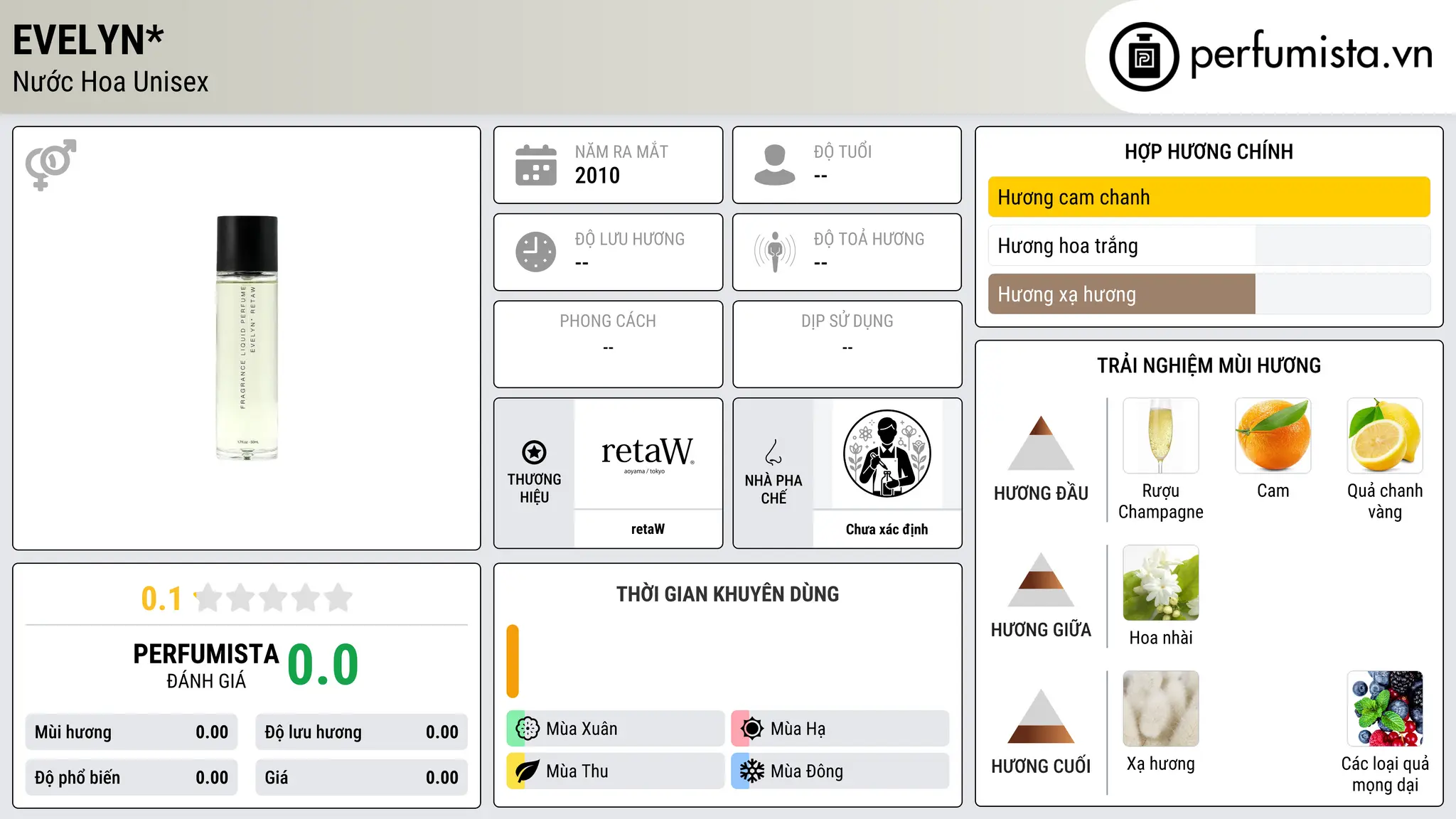Viewport: 1456px width, 819px height.
Task: Click the retaW brand name label
Action: [648, 529]
